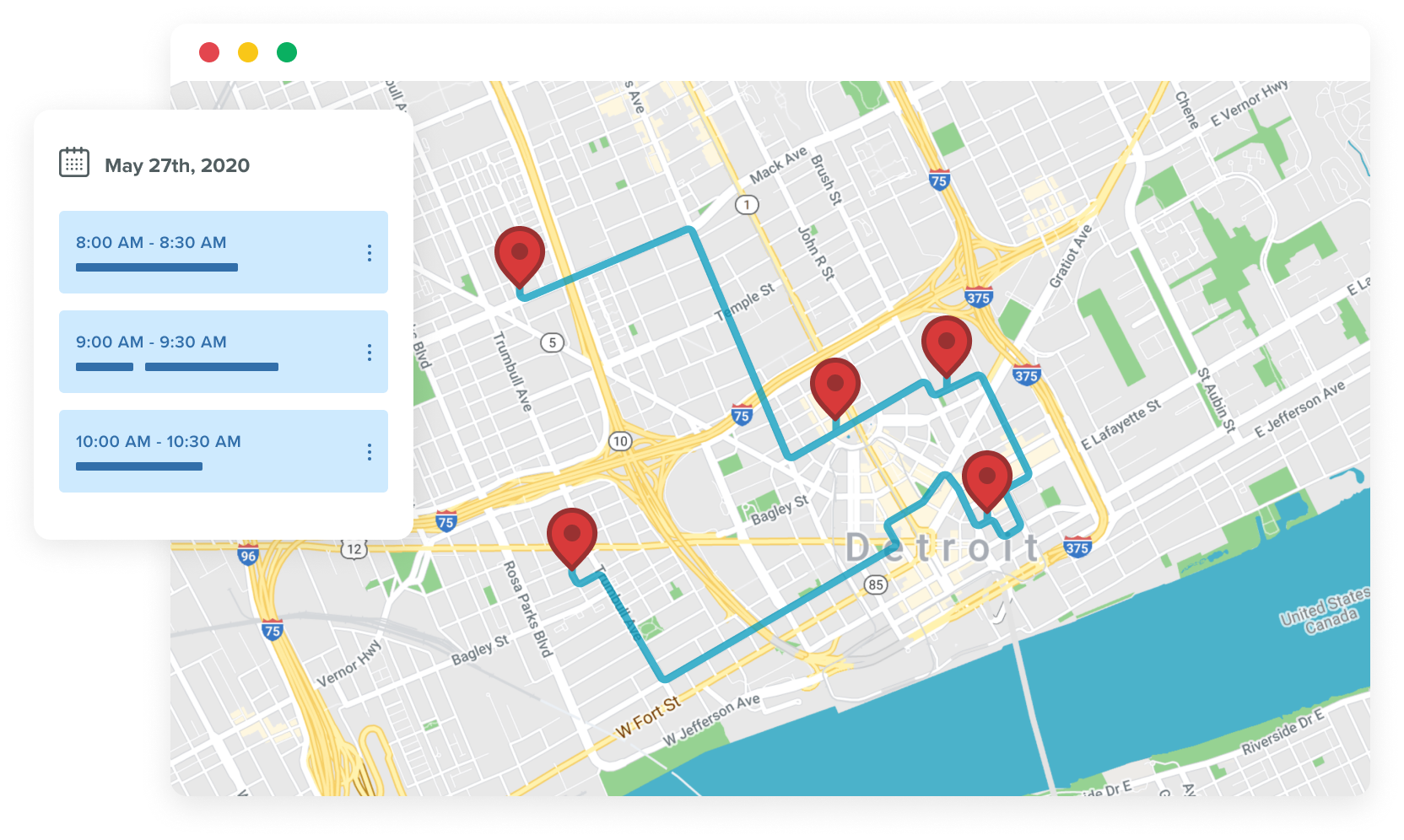Click the red map pin left of Rosa Parks Blvd label

click(x=572, y=540)
